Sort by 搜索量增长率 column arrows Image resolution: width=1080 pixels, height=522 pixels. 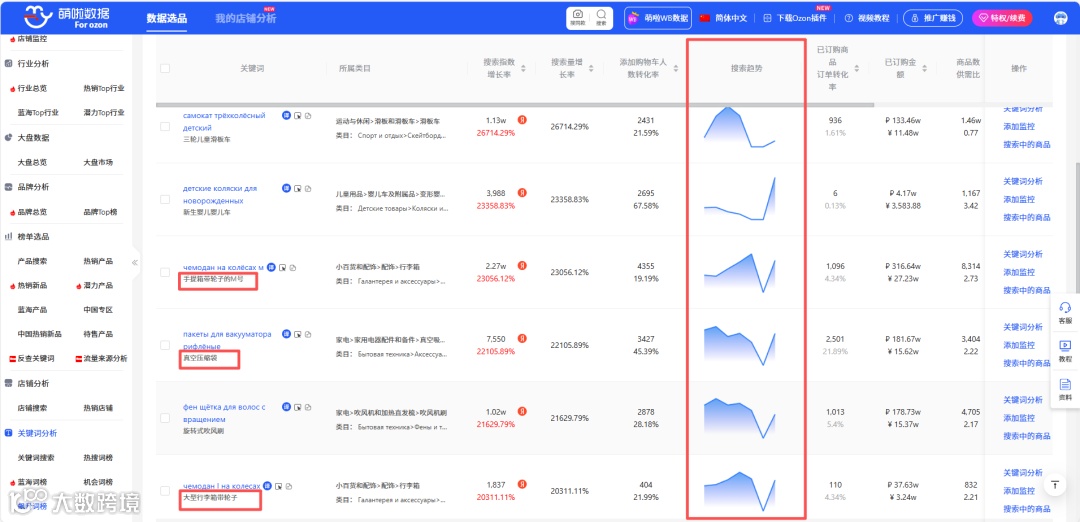(x=591, y=68)
